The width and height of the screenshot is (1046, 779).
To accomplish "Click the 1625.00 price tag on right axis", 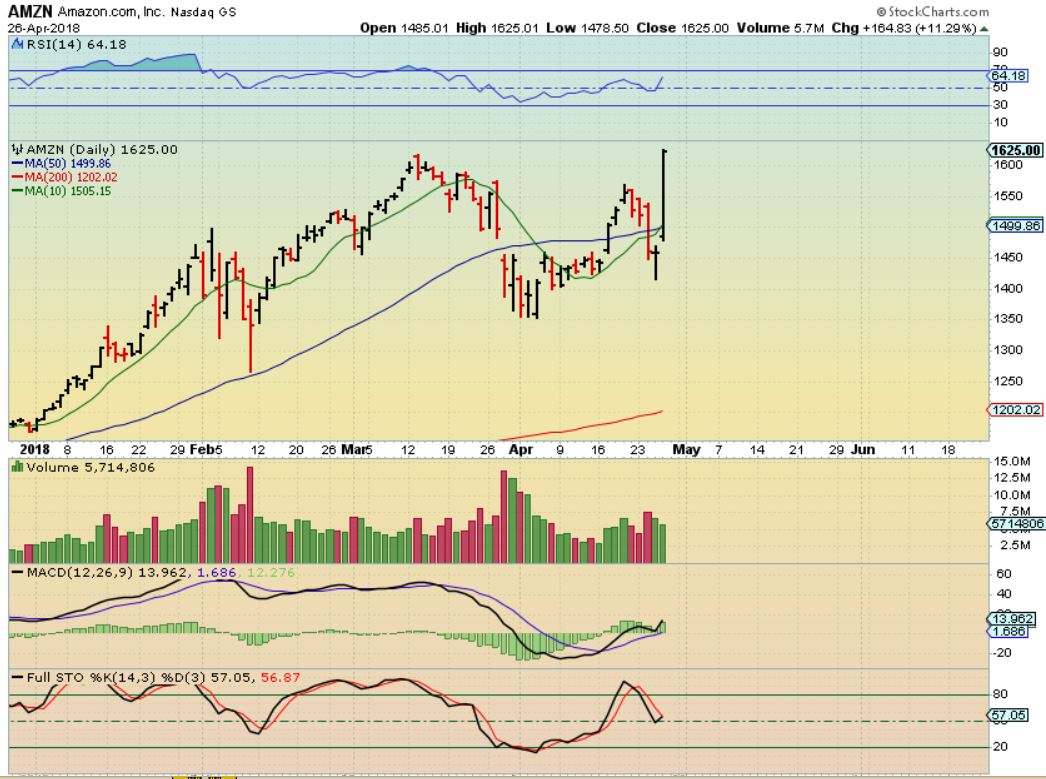I will pos(1015,150).
